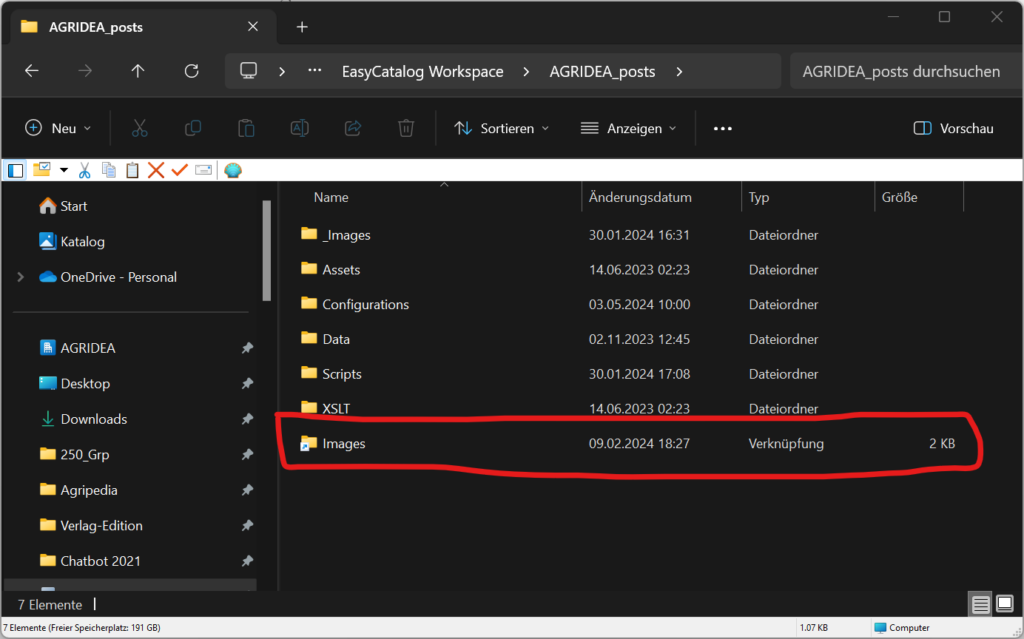
Task: Open the black dropdown arrow in the white toolbar
Action: pyautogui.click(x=64, y=171)
